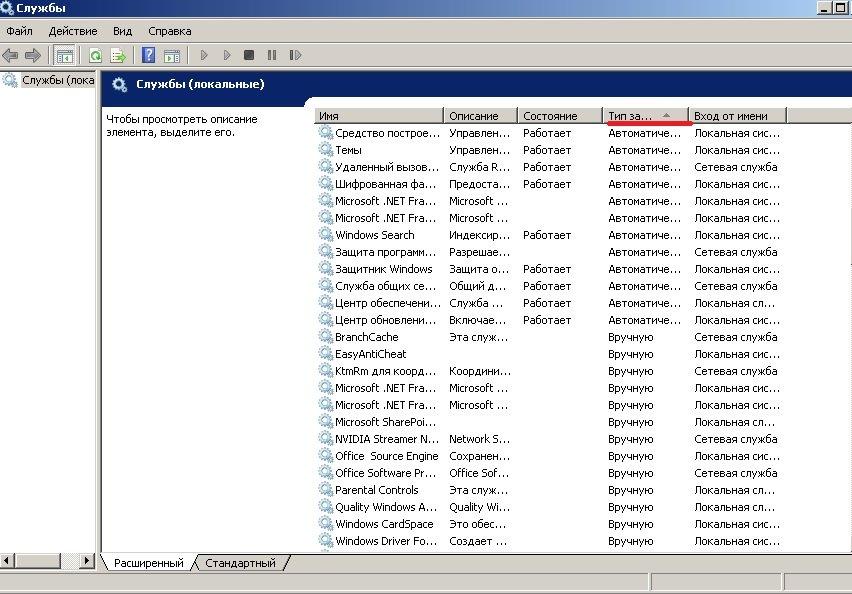Image resolution: width=852 pixels, height=594 pixels.
Task: Click the Сохранен... description cell
Action: 479,456
